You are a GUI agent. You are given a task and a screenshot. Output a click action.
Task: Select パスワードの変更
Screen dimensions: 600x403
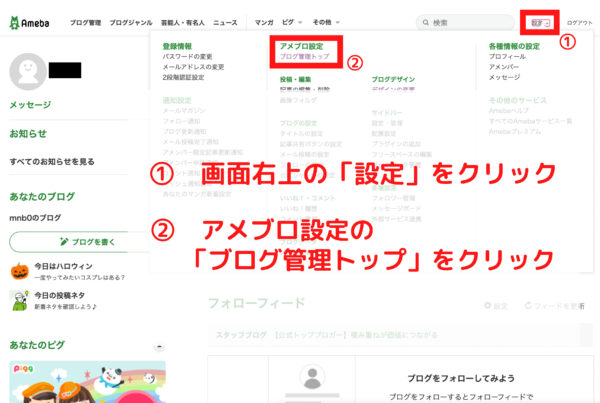(x=187, y=57)
